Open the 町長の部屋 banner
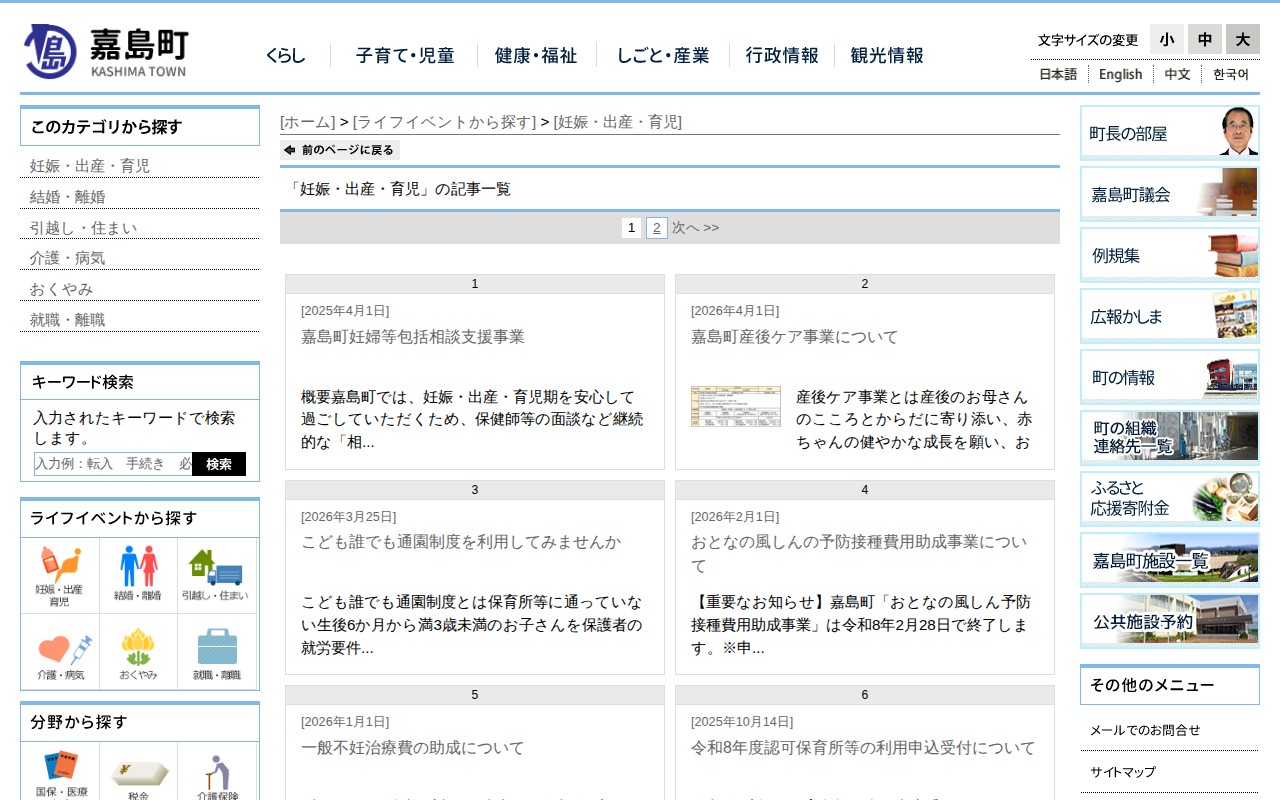Viewport: 1280px width, 800px height. [1169, 133]
